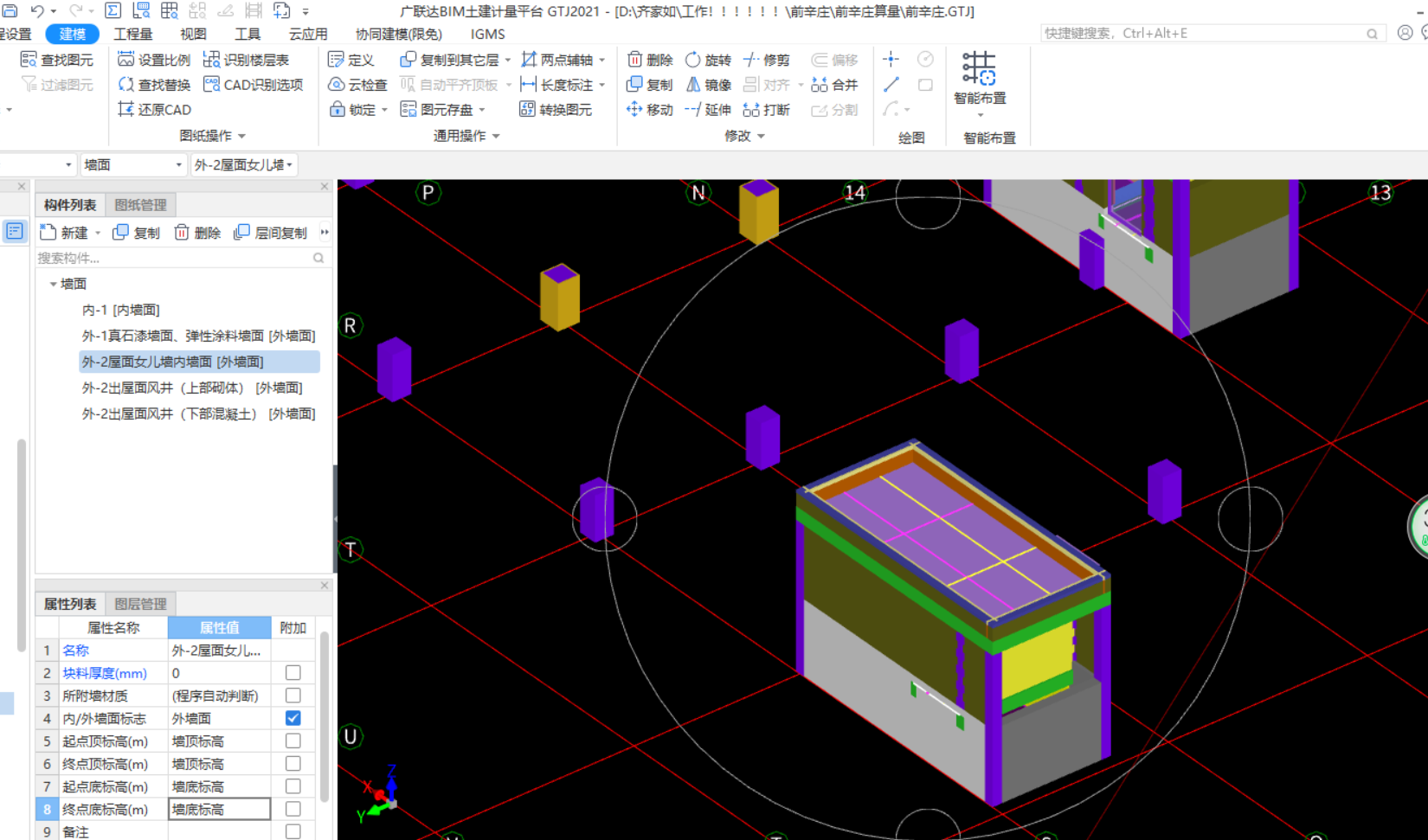Image resolution: width=1428 pixels, height=840 pixels.
Task: Toggle 备注 附加 checkbox
Action: point(293,831)
